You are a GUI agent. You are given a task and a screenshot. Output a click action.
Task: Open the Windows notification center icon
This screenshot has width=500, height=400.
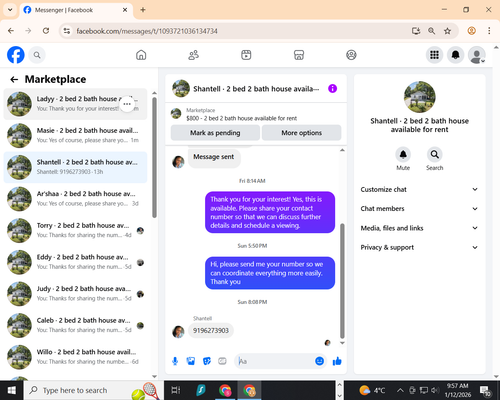[x=485, y=390]
